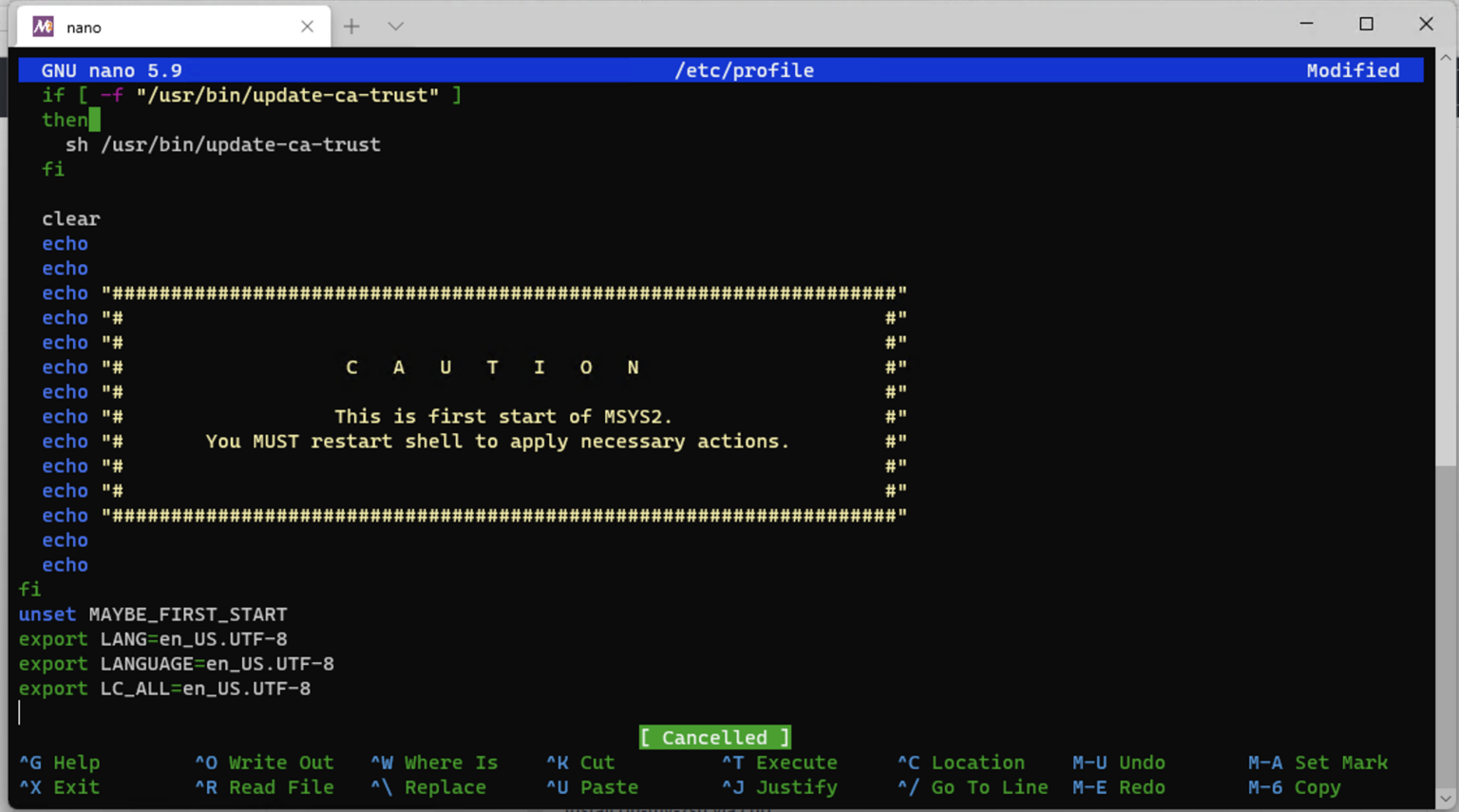Show cursor Location with ^C
Screen dimensions: 1459x812
pyautogui.click(x=961, y=762)
